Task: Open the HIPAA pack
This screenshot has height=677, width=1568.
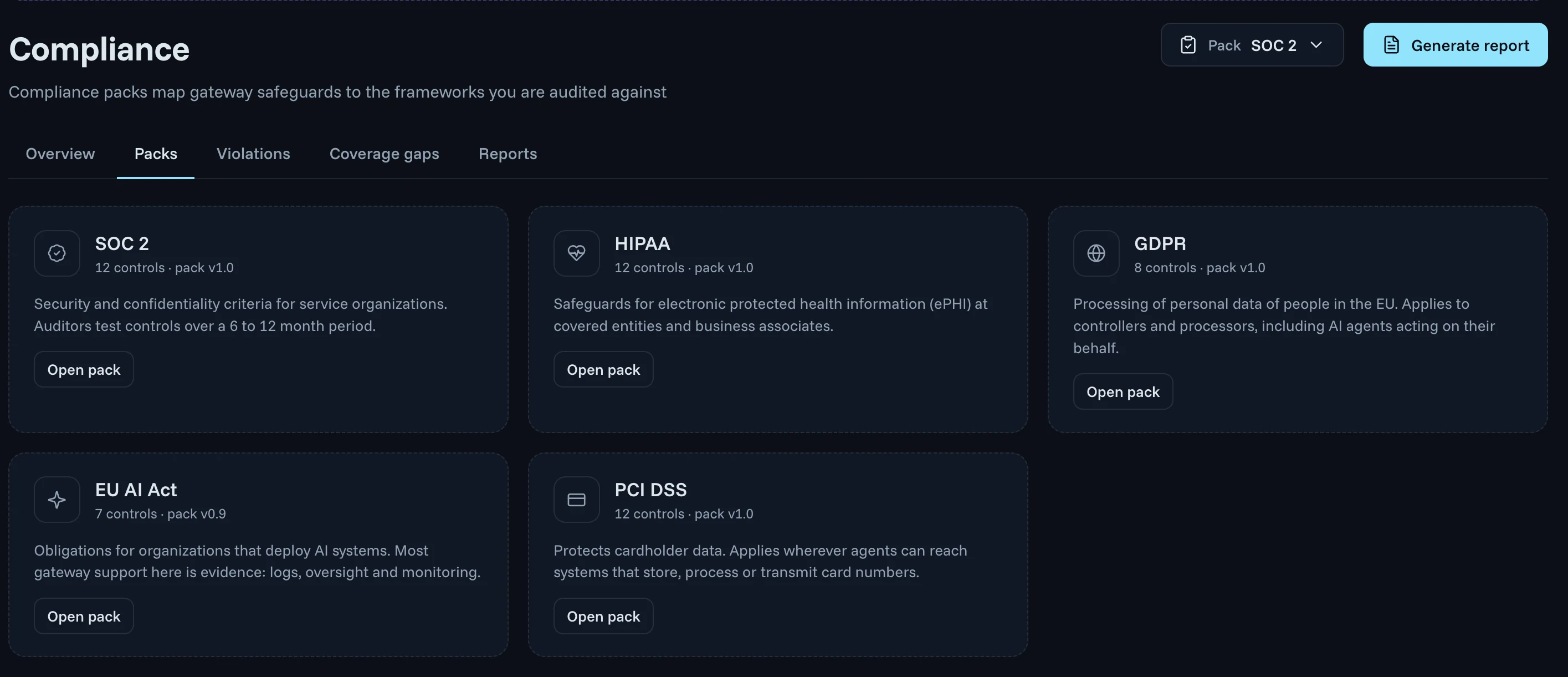Action: click(603, 369)
